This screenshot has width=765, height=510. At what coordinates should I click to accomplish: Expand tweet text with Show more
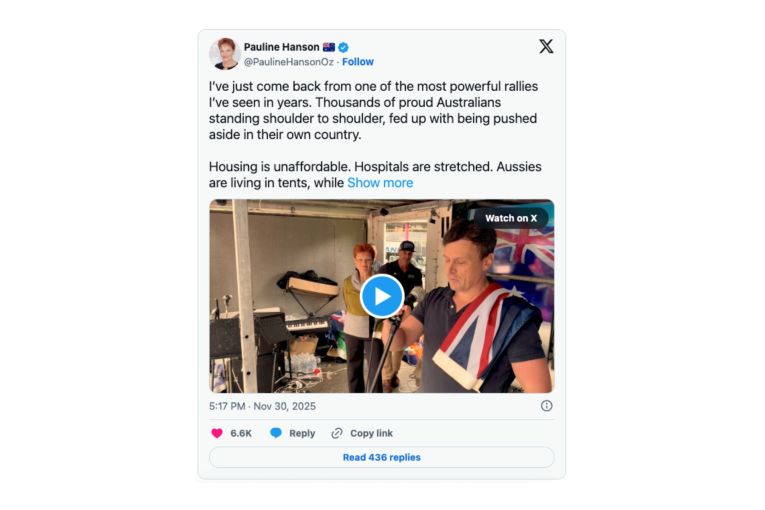380,183
